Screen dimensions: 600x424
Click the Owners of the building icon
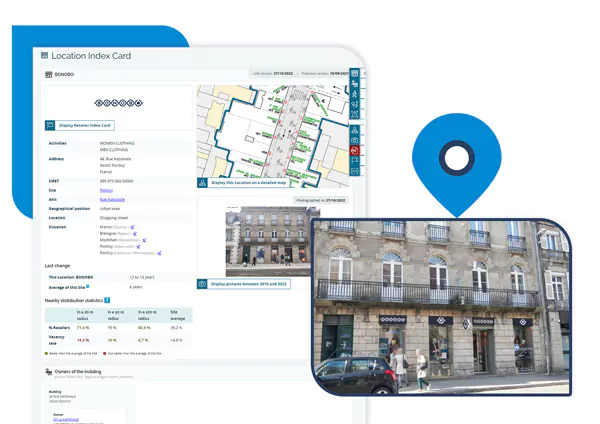(x=48, y=373)
